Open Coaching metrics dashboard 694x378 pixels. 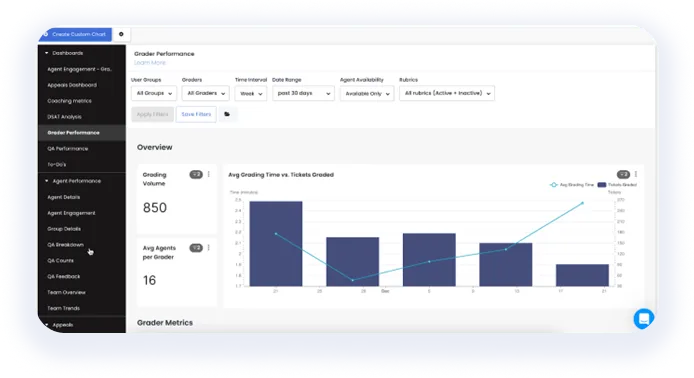click(69, 101)
